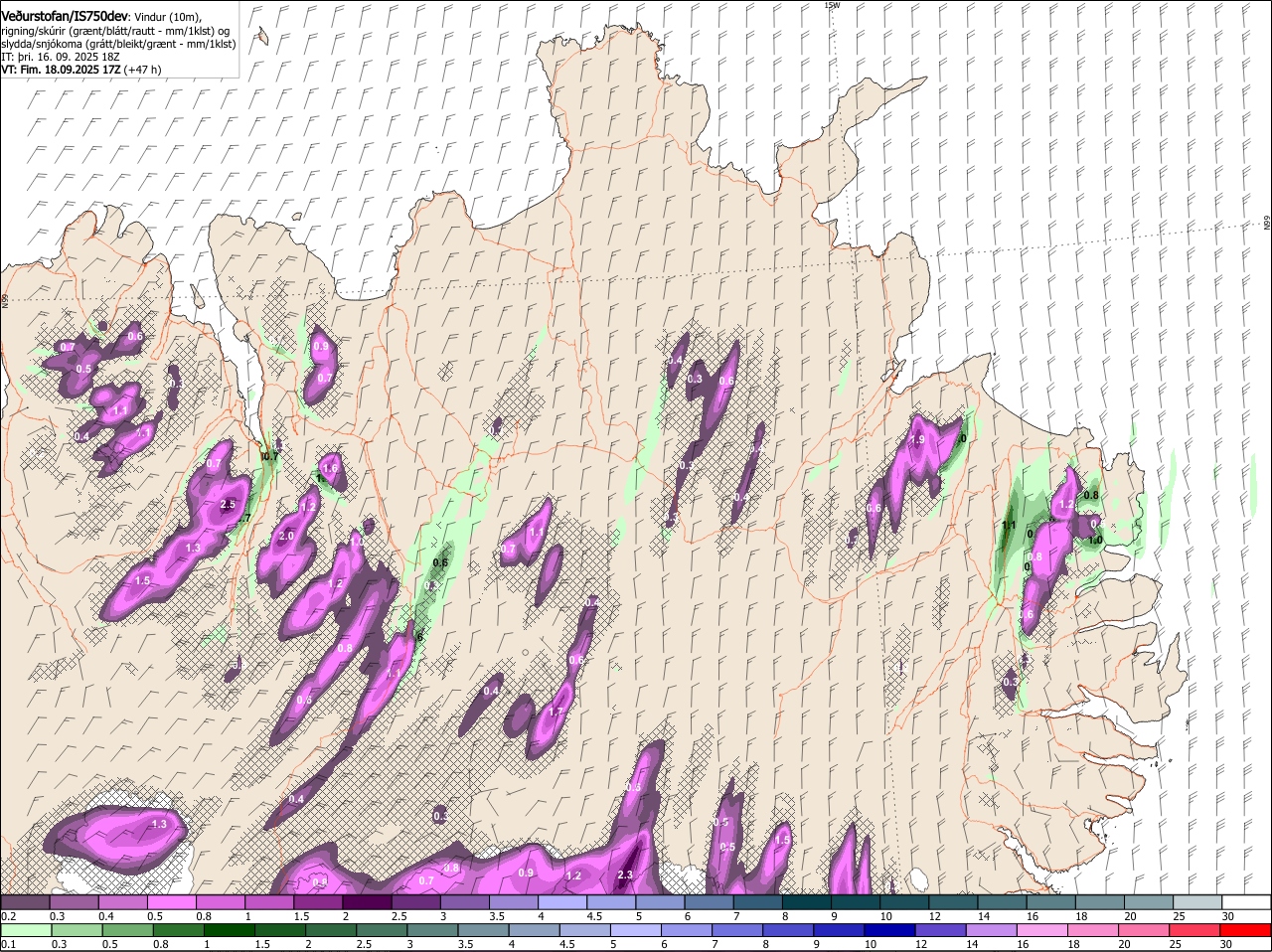Pick the 12 swatch in the upper legend row
Viewport: 1272px width, 952px height.
tap(953, 902)
